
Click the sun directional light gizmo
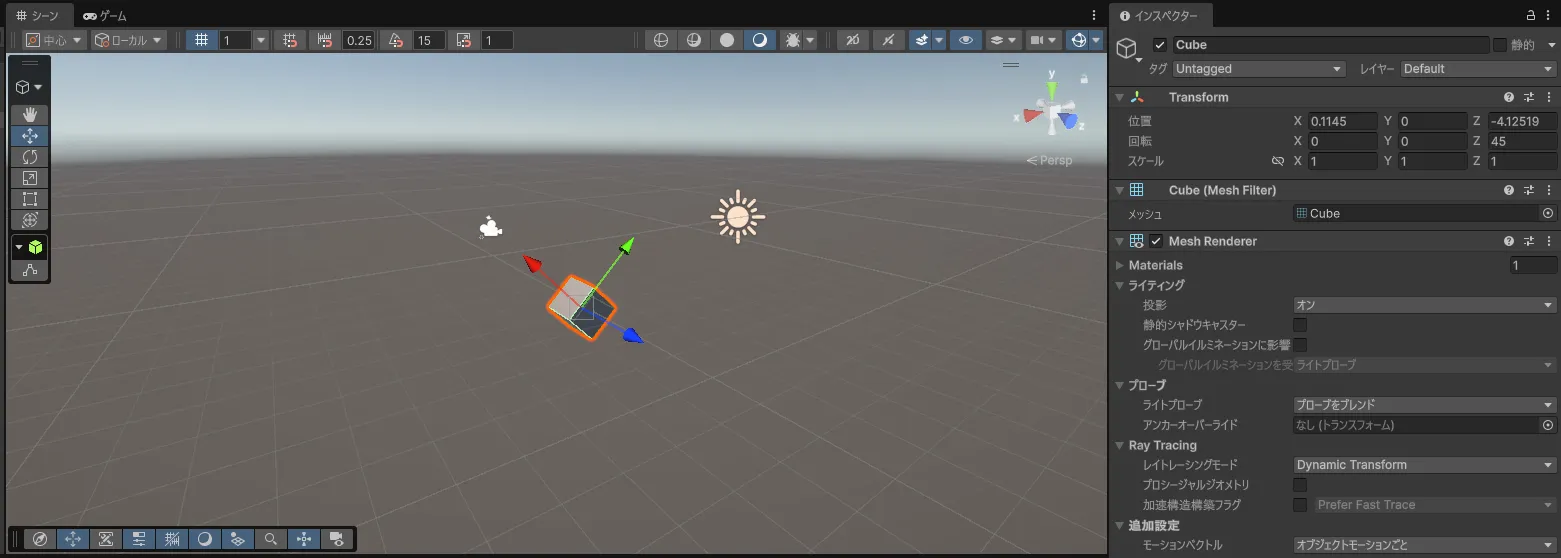pos(737,216)
